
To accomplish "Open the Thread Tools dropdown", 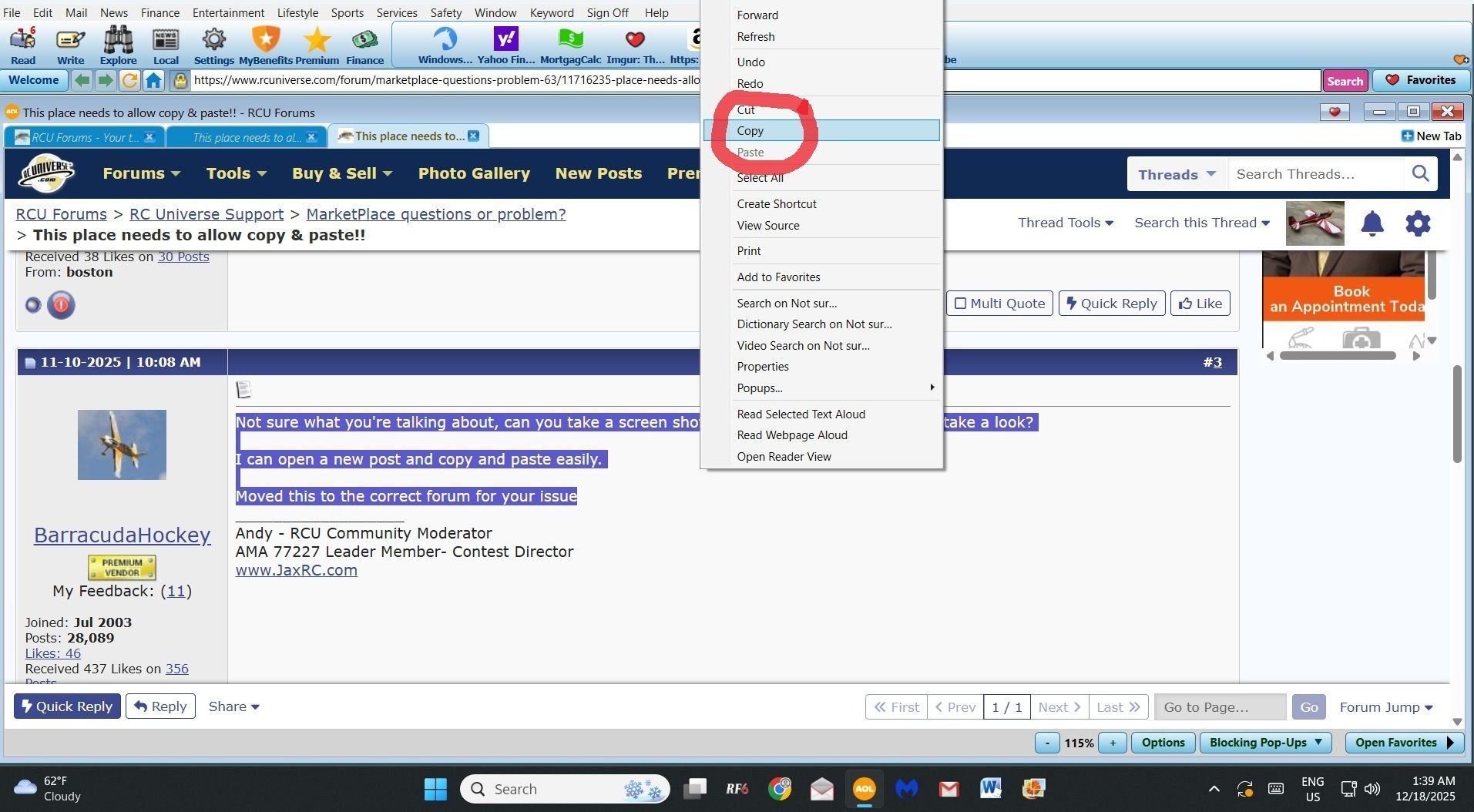I will (x=1065, y=223).
